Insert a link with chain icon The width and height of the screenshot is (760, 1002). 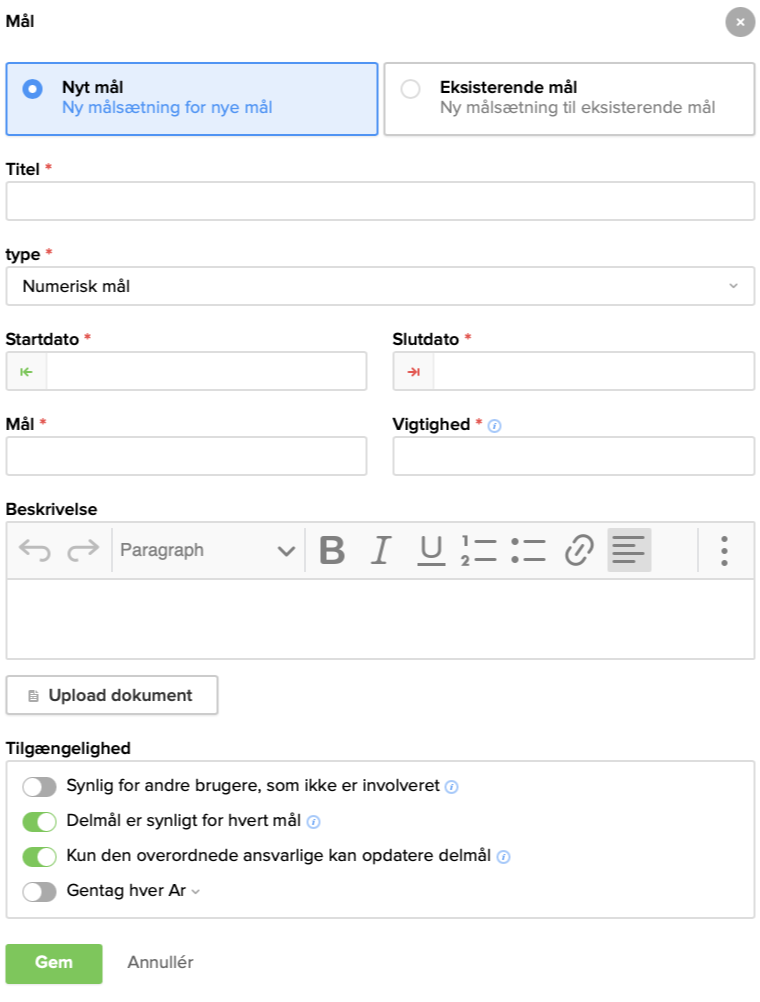pyautogui.click(x=579, y=550)
